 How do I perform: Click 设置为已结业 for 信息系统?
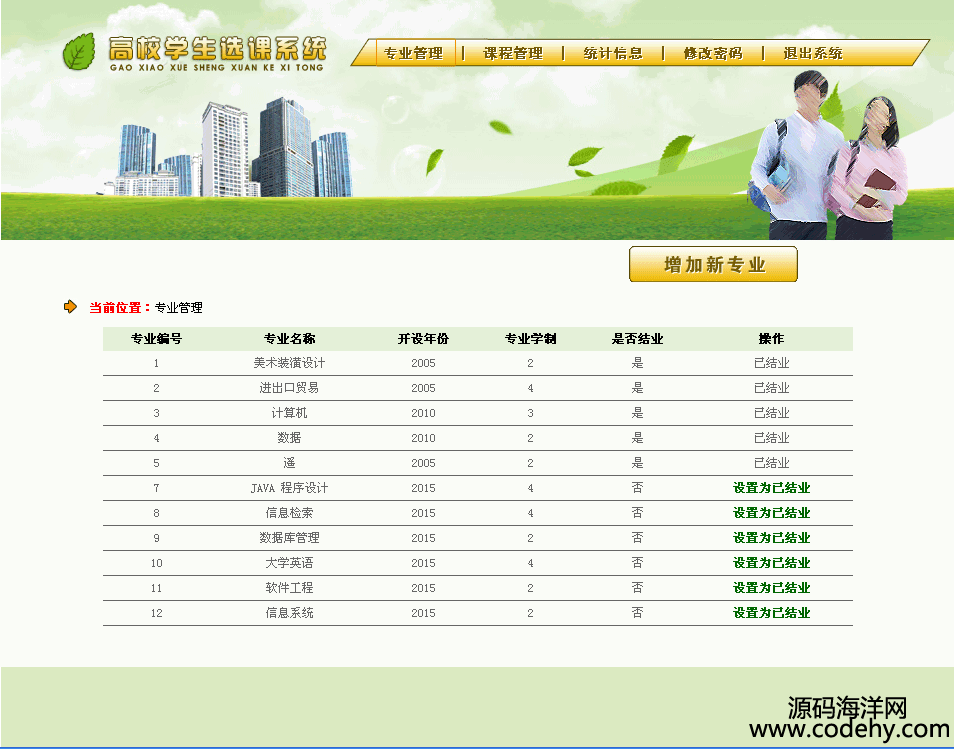(x=771, y=613)
